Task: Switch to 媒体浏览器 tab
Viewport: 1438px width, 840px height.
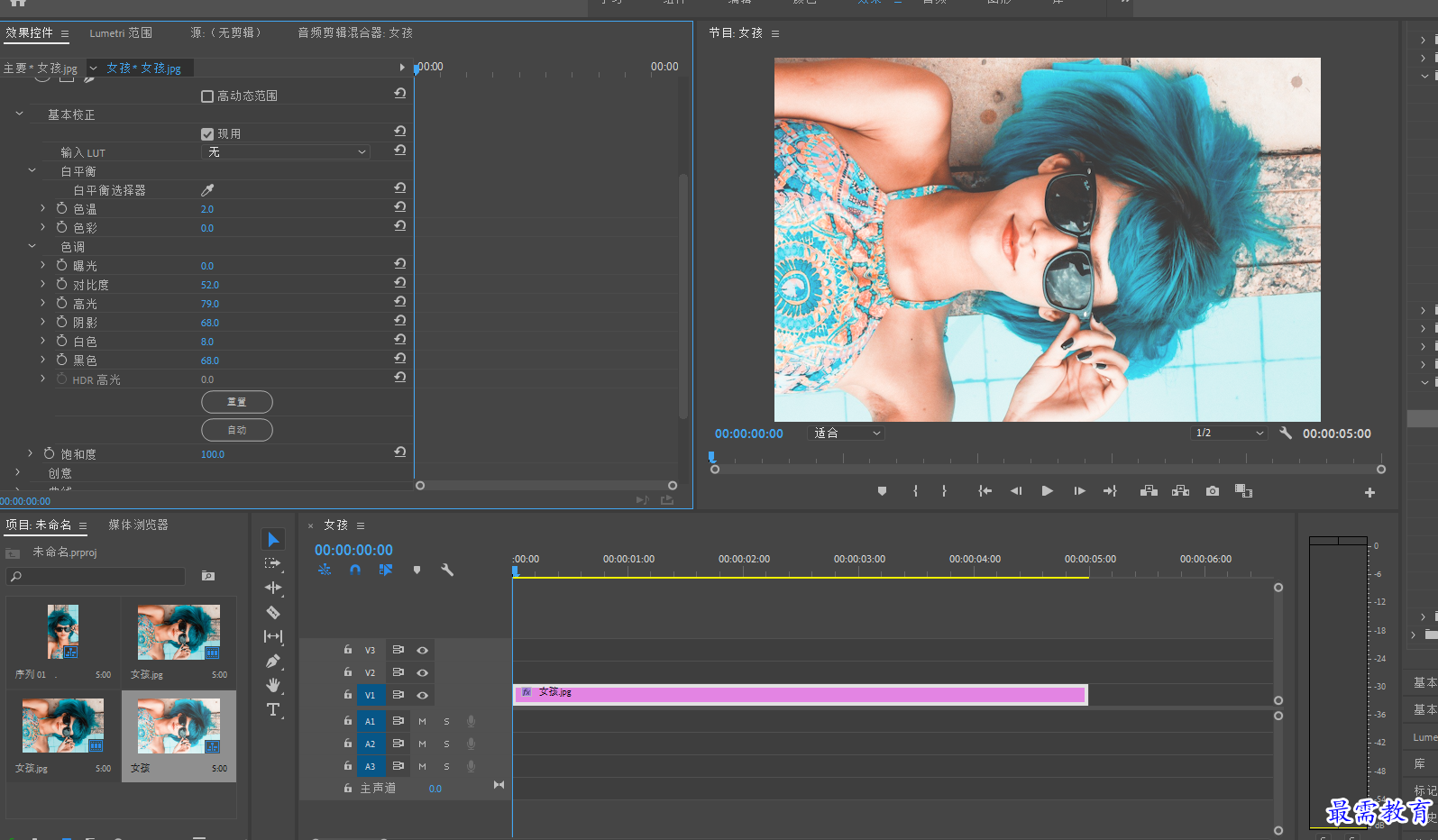Action: tap(138, 525)
